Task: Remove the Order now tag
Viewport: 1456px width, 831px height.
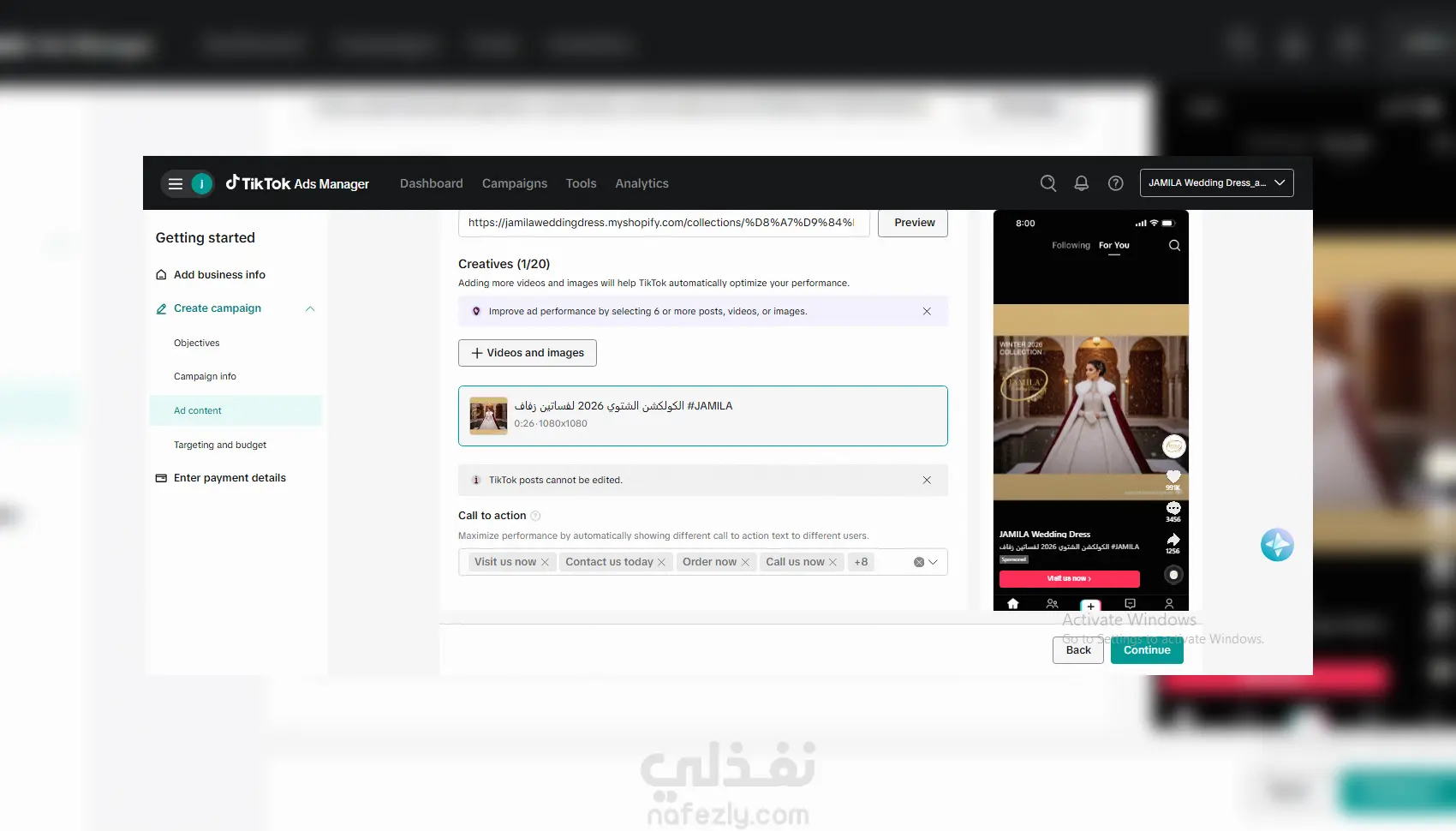Action: (745, 562)
